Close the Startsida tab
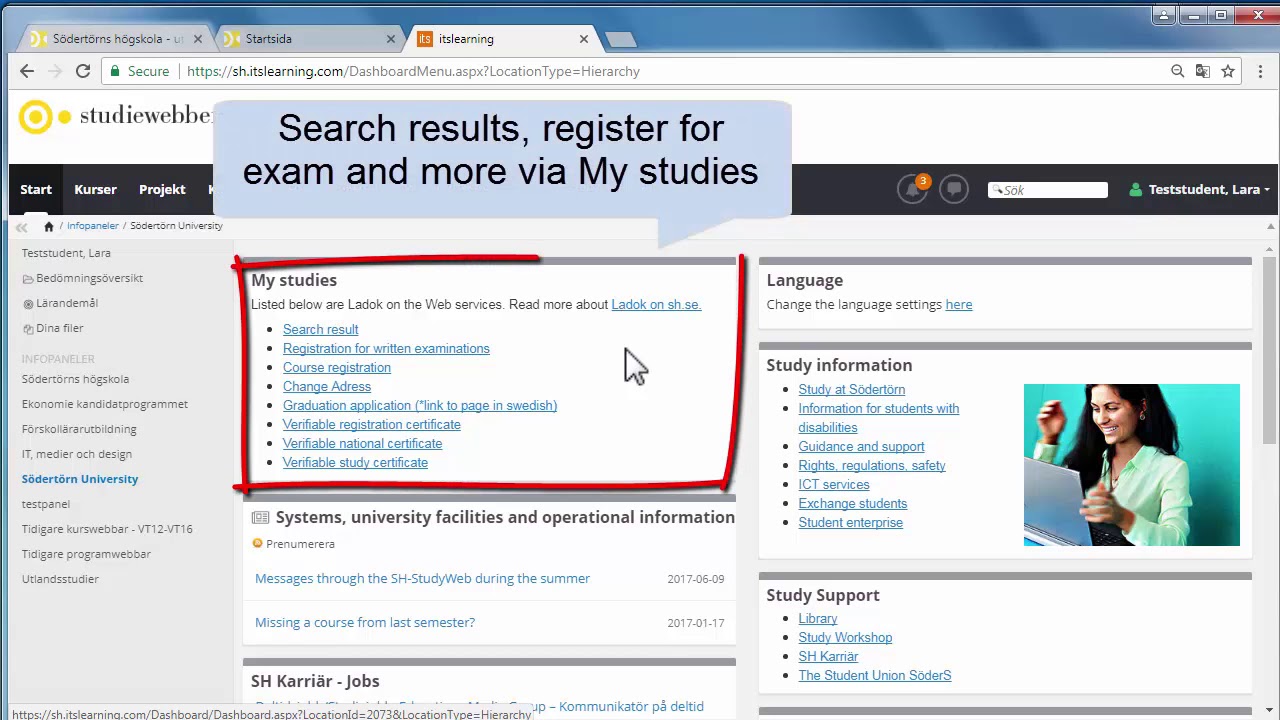Image resolution: width=1280 pixels, height=720 pixels. 391,39
